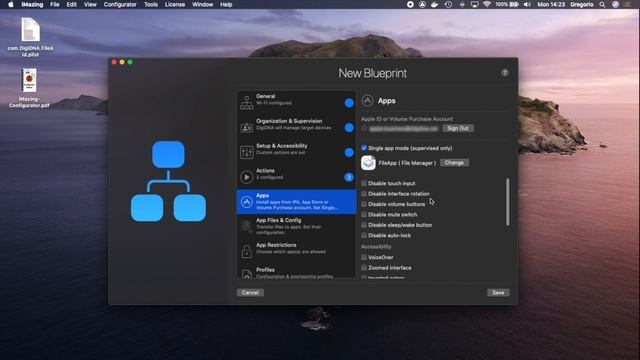Image resolution: width=640 pixels, height=360 pixels.
Task: Select the Profiles document icon
Action: tap(247, 274)
